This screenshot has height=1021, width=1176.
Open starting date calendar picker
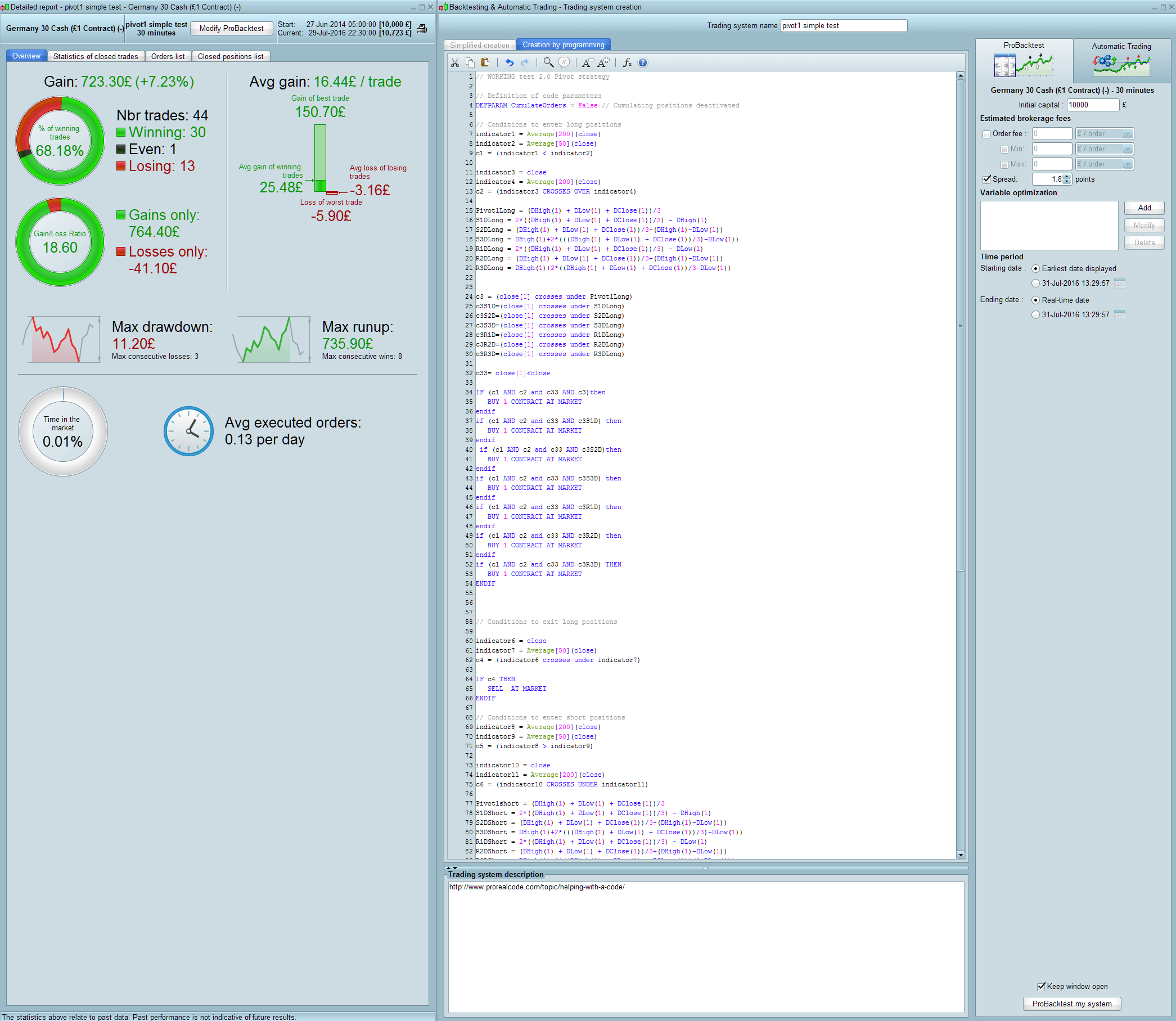(1119, 283)
